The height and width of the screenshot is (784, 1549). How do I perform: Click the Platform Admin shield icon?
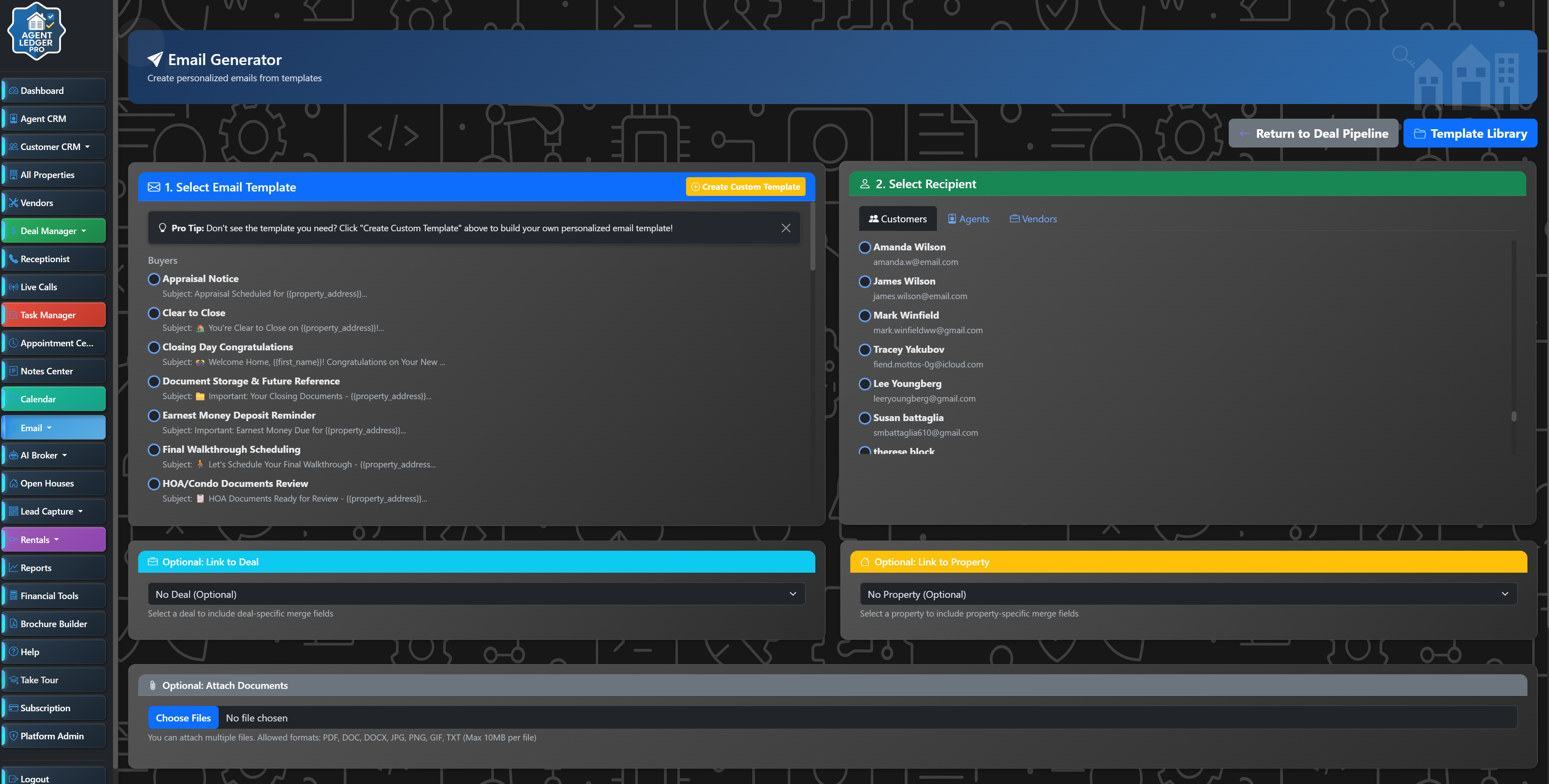coord(13,736)
